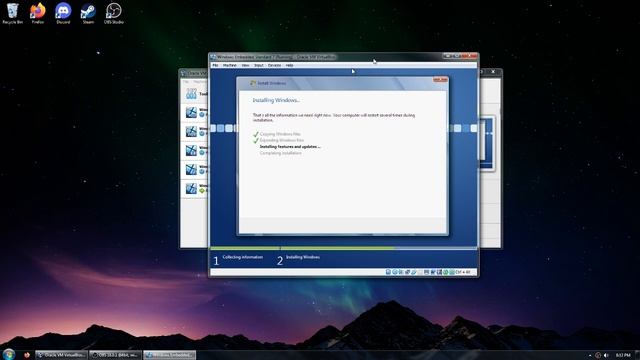Click the recording indicator in VM status bar
The height and width of the screenshot is (360, 640).
tap(433, 272)
